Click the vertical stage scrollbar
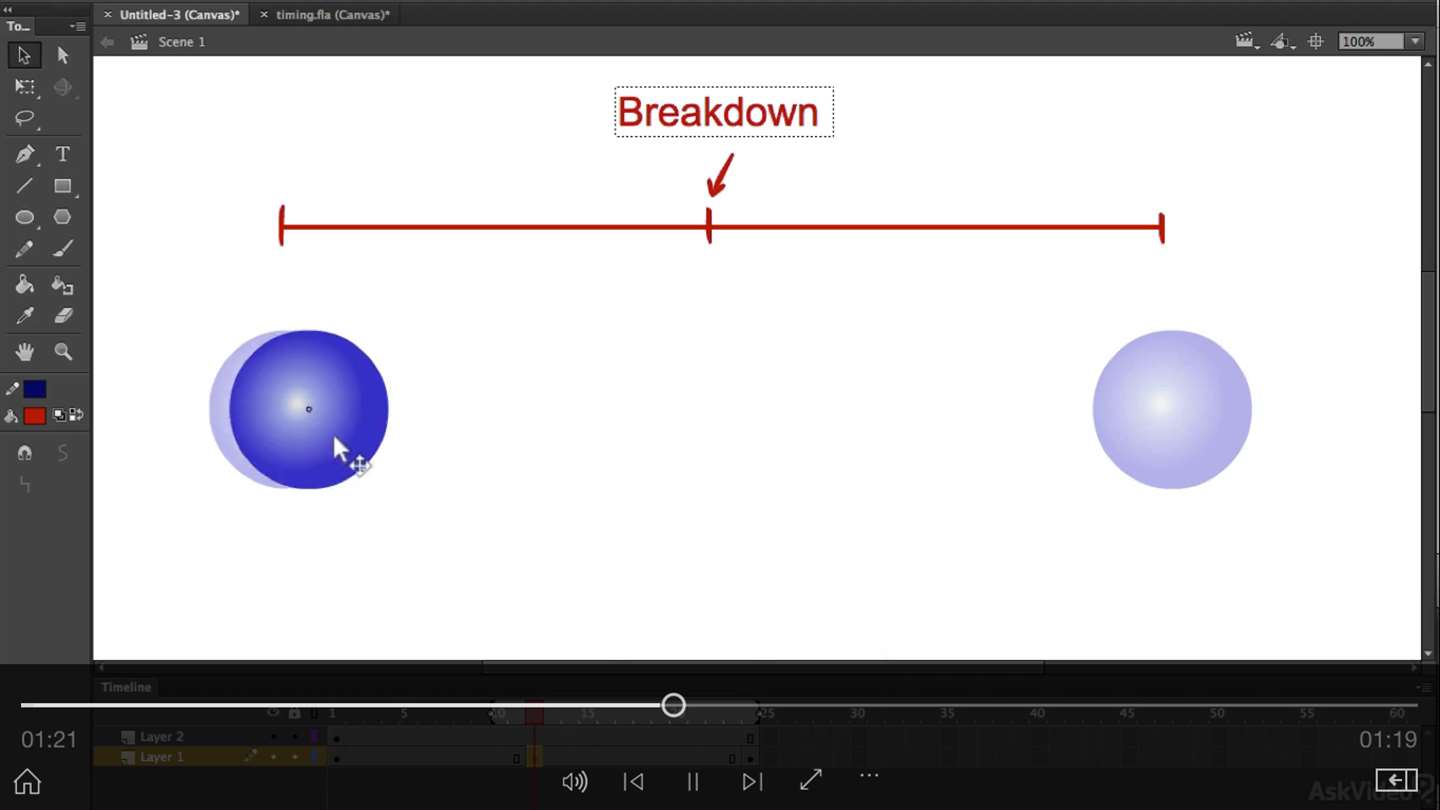The width and height of the screenshot is (1440, 810). click(1429, 340)
